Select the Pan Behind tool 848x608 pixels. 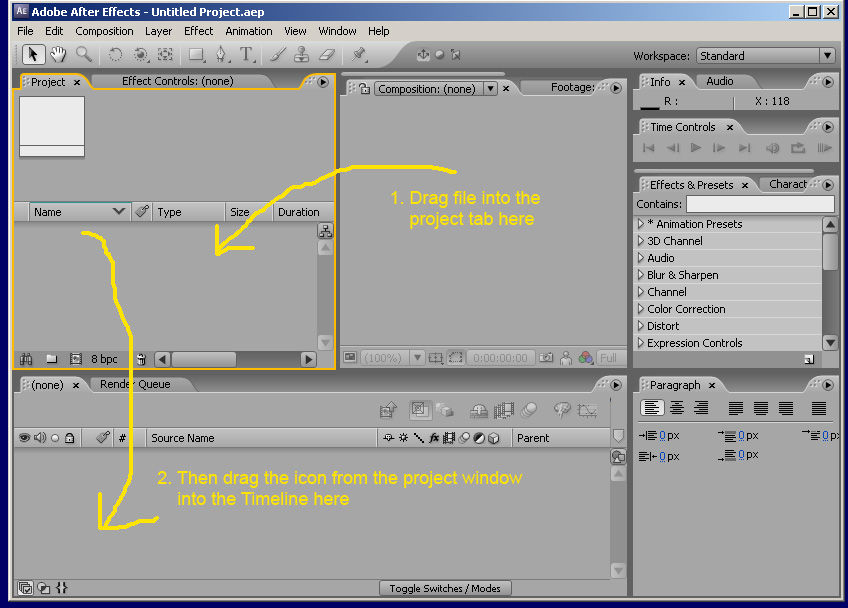click(x=165, y=55)
